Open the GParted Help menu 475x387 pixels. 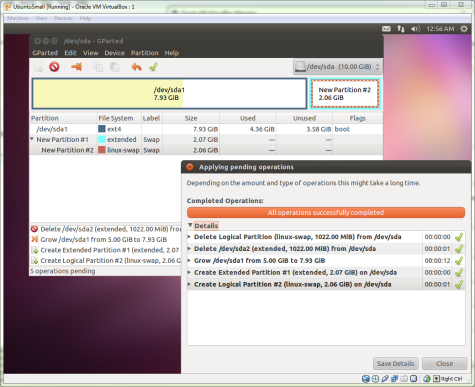(x=172, y=53)
